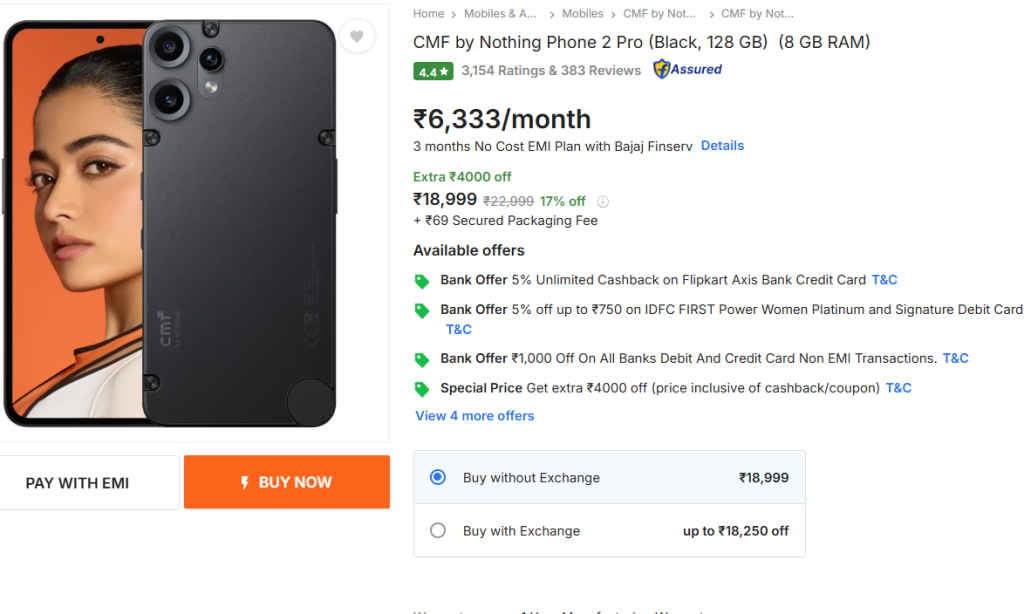Click the BUY NOW button
Viewport: 1024px width, 614px height.
point(287,481)
